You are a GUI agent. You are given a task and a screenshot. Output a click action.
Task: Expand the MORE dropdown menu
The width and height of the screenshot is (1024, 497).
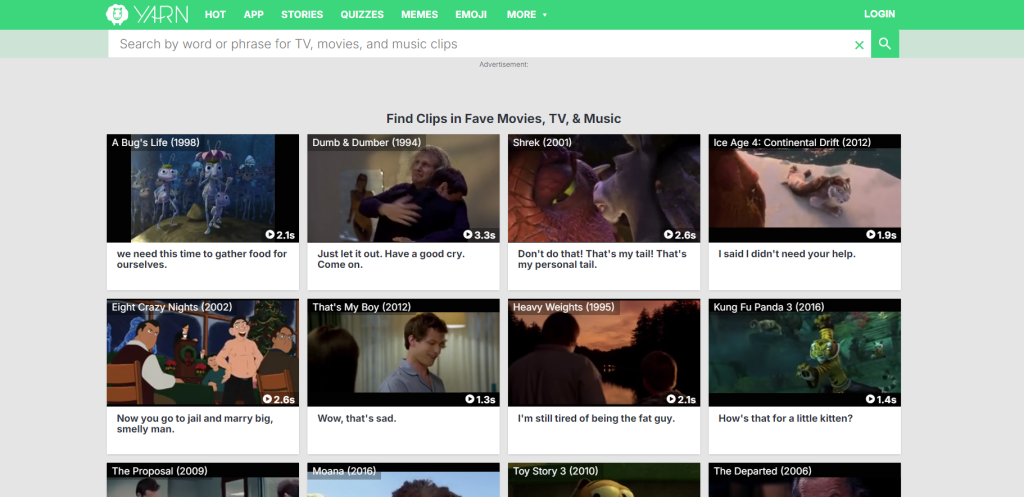click(527, 15)
